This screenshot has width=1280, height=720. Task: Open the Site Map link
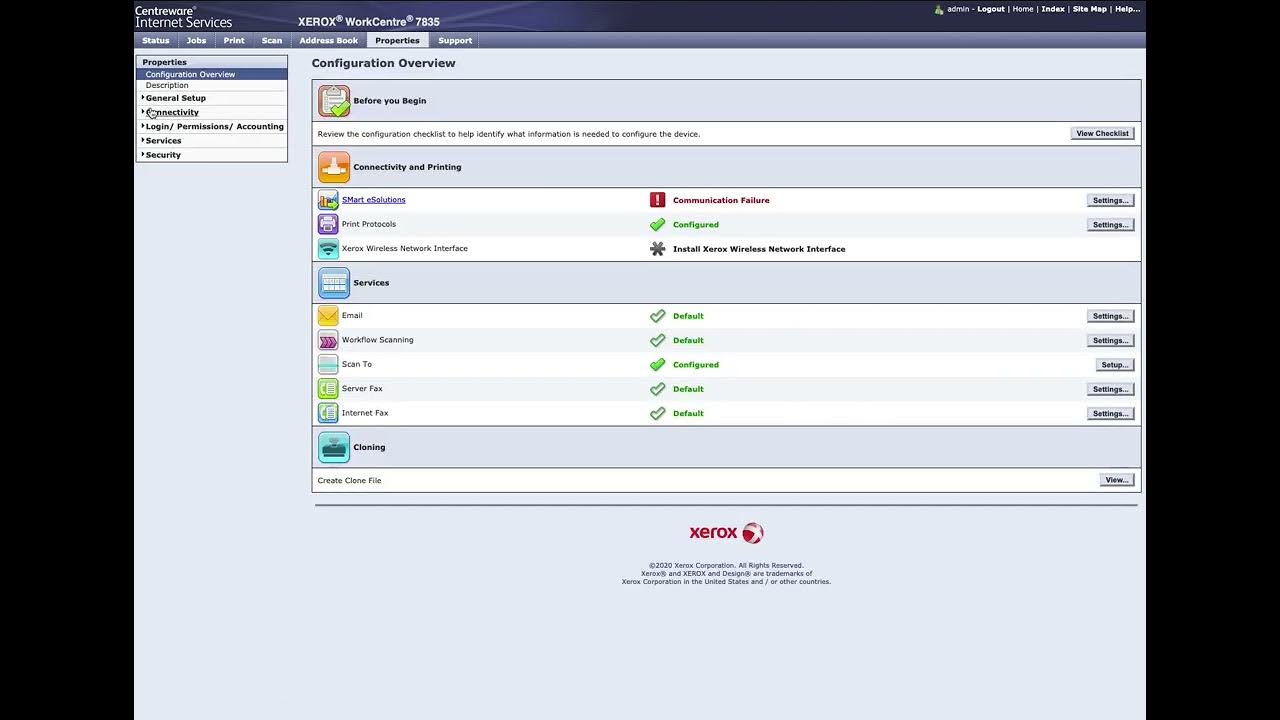click(1090, 9)
